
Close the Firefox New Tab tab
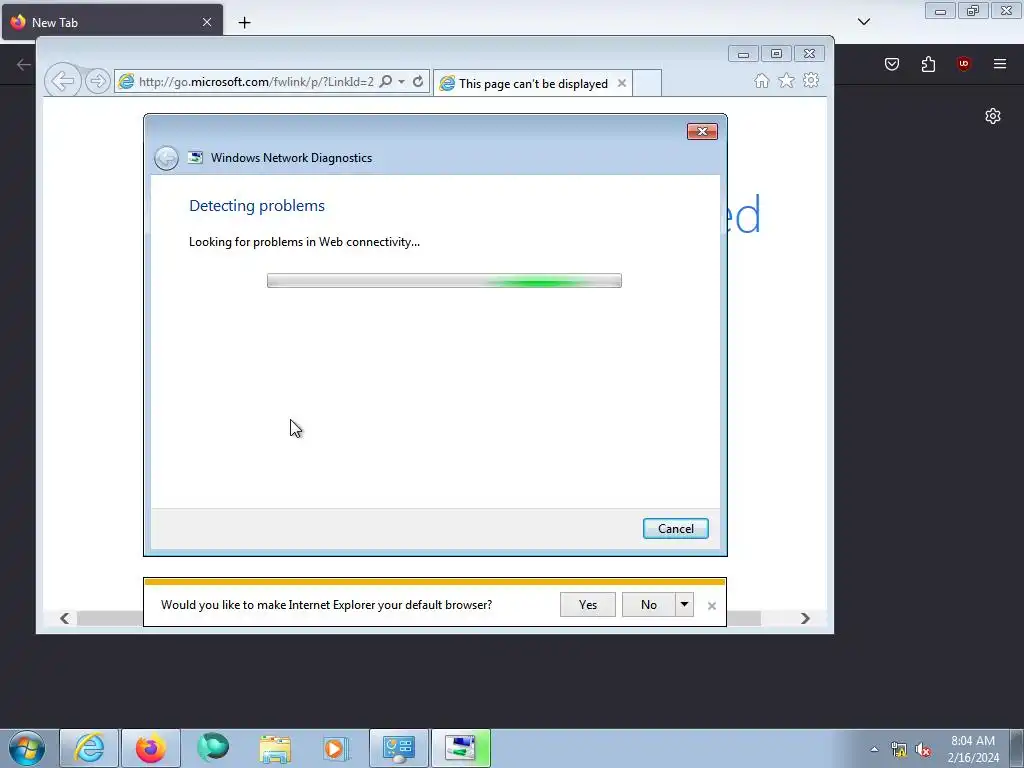(x=207, y=22)
